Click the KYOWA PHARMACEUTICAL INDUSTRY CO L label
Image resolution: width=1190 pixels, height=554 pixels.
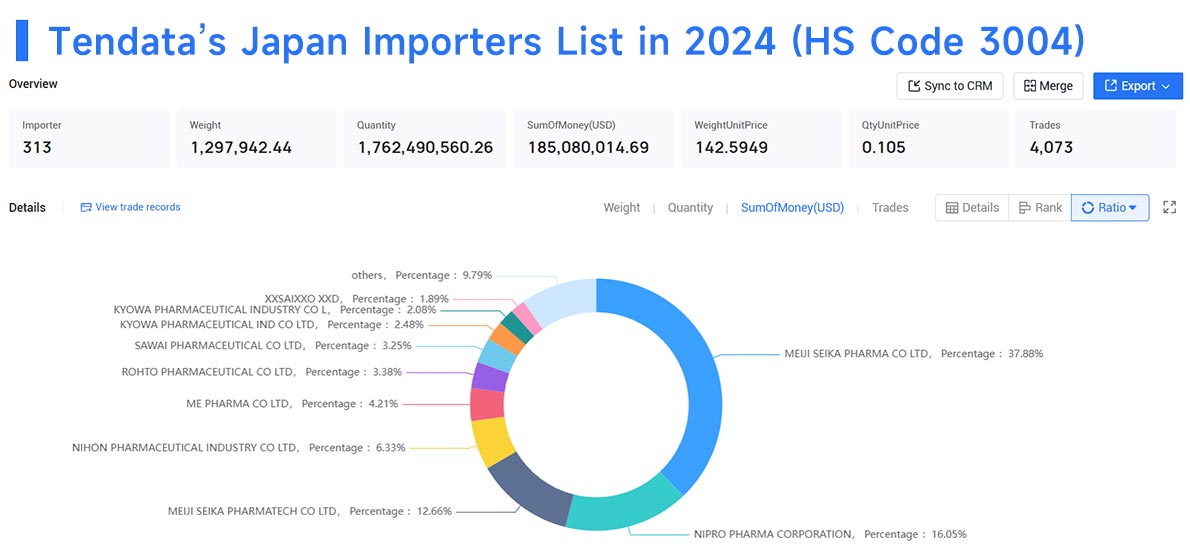click(x=275, y=310)
